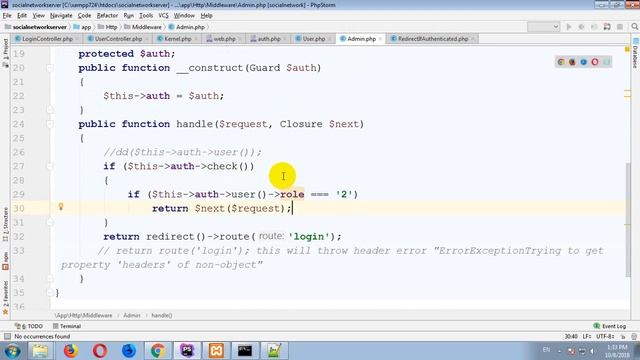Open the File menu

point(7,16)
